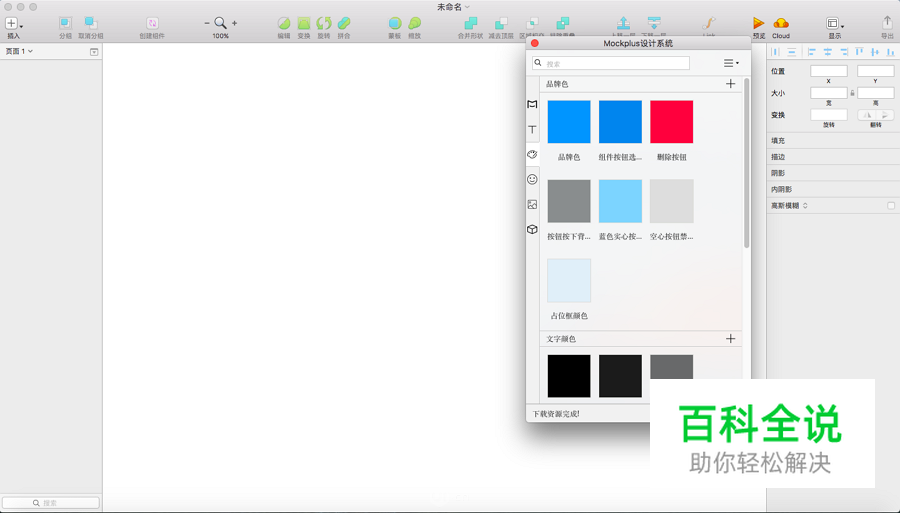Image resolution: width=900 pixels, height=513 pixels.
Task: Click the 旋转 (rotation) input field
Action: tap(829, 115)
